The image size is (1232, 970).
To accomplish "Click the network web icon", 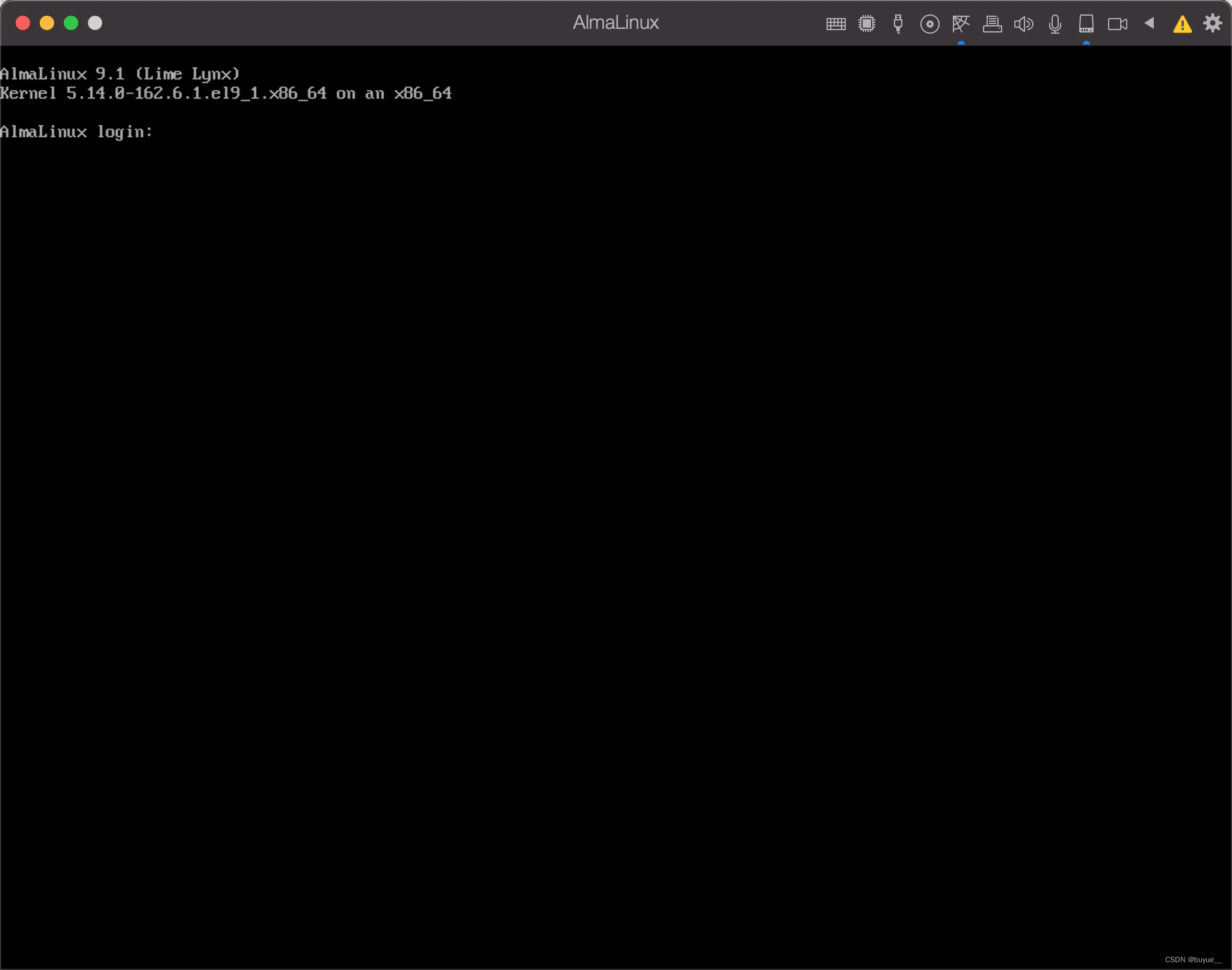I will click(x=961, y=24).
